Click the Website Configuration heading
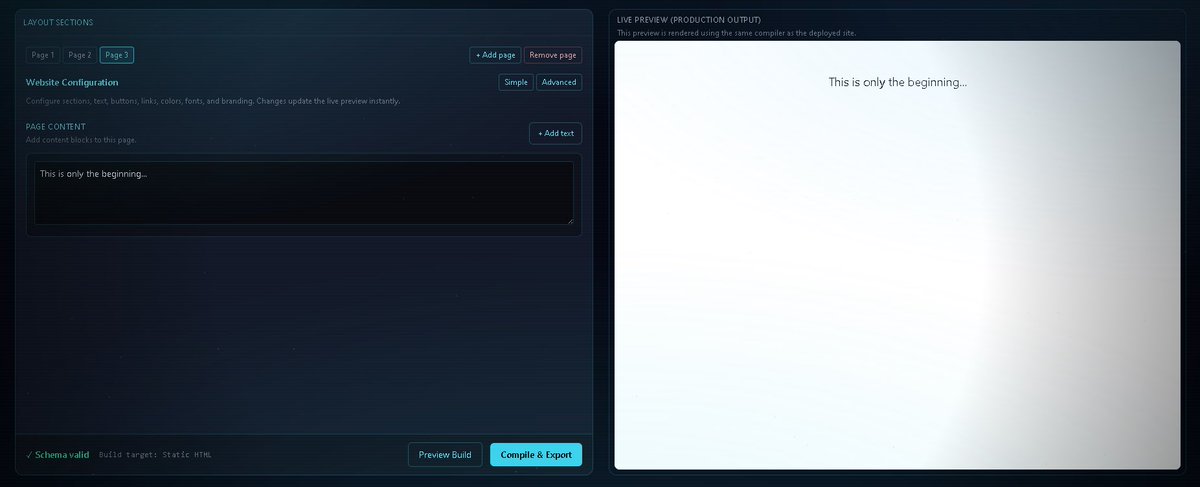 [72, 82]
